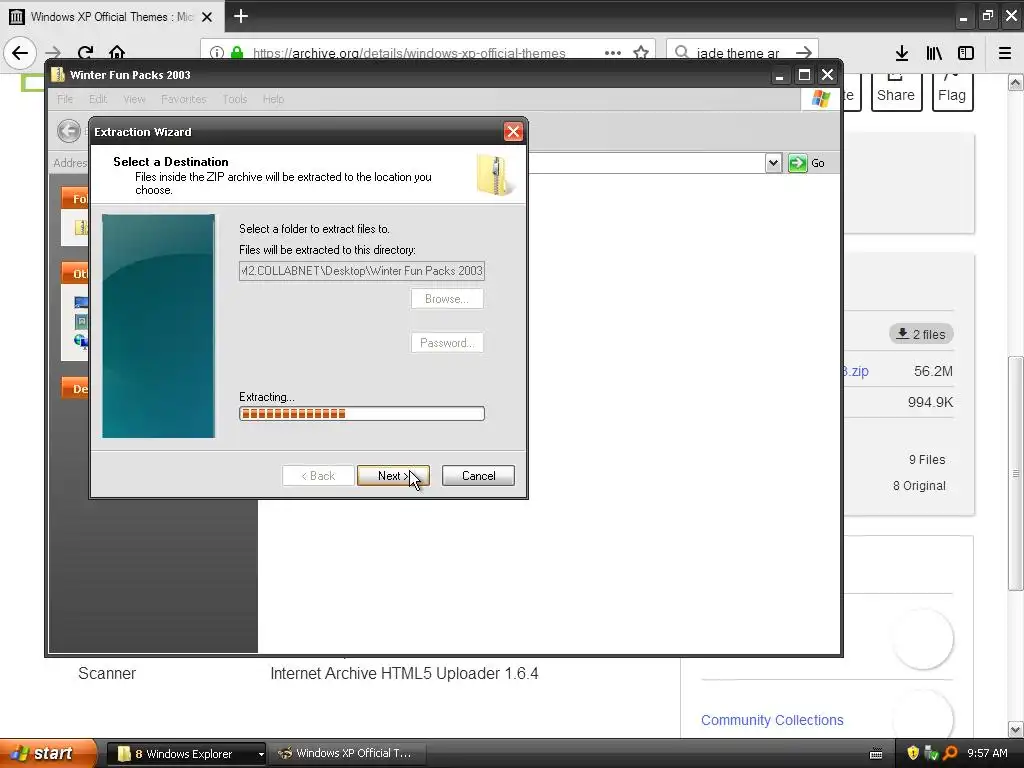Screen dimensions: 1024x768
Task: Click the 994.9K file size text
Action: 930,402
